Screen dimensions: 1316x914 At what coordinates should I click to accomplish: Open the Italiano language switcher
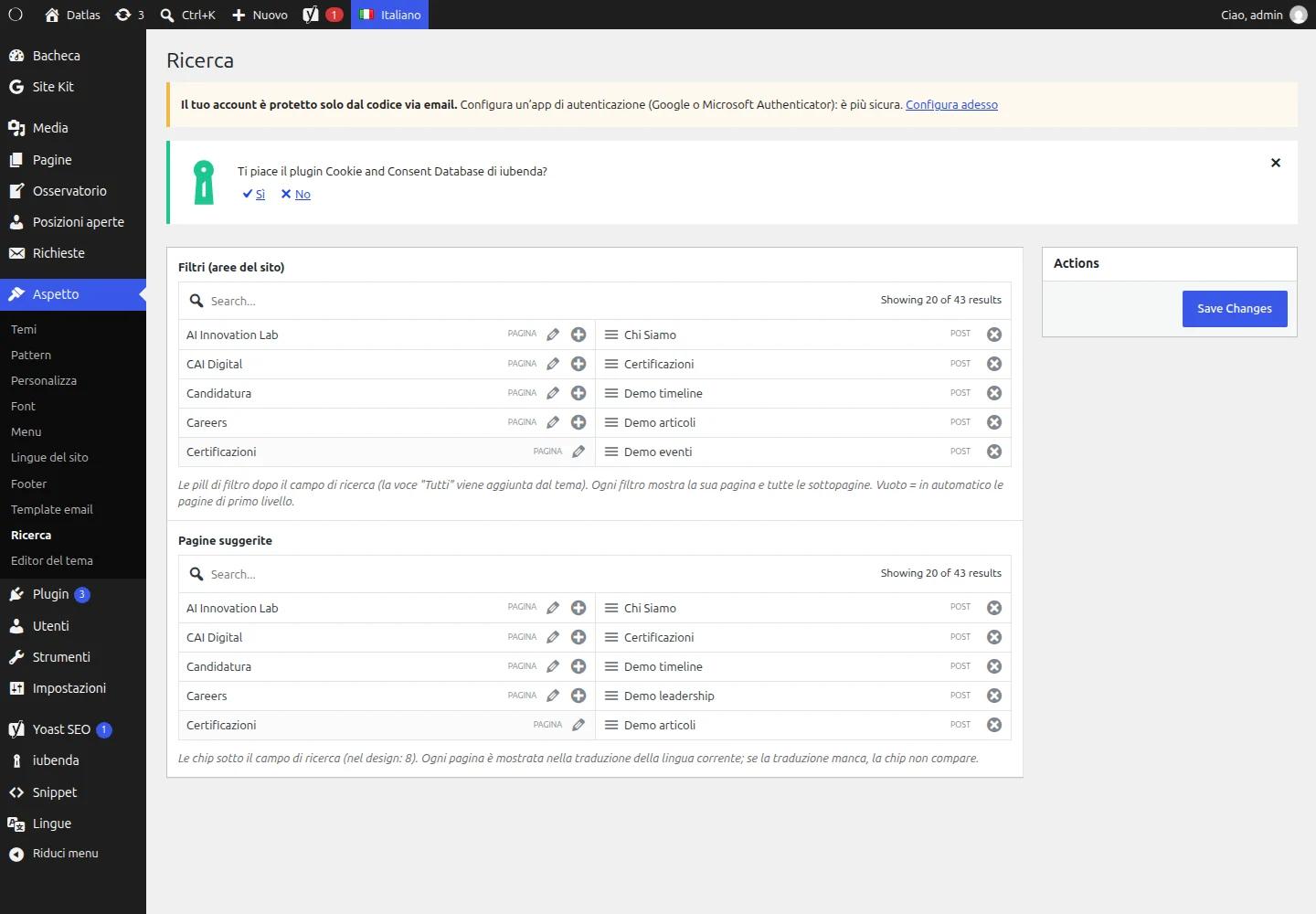[390, 15]
